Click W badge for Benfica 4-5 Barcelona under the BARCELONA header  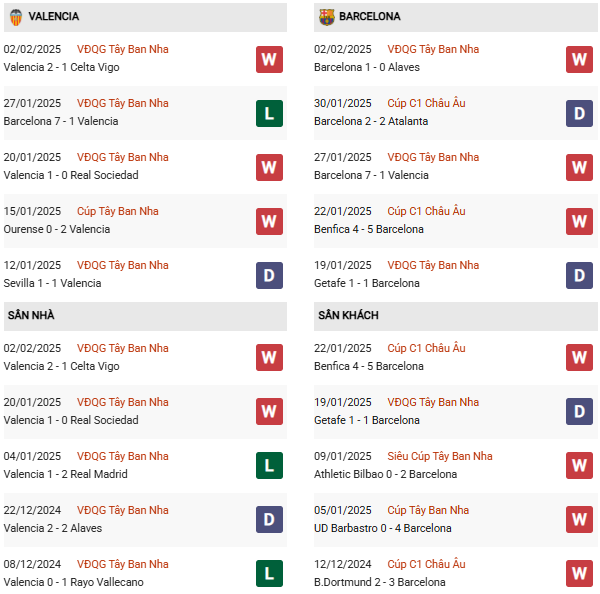579,221
